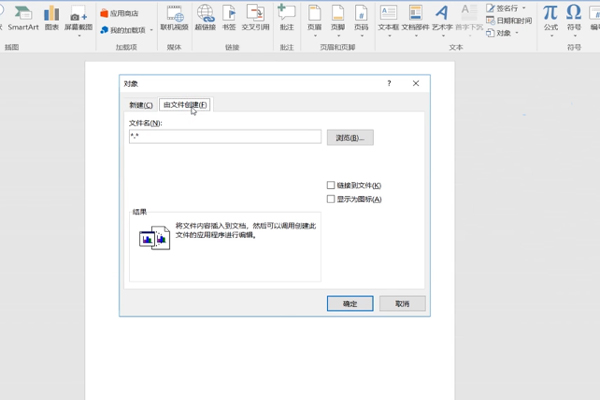
Task: Open the screenshot (屏幕截图) tool
Action: tap(78, 18)
